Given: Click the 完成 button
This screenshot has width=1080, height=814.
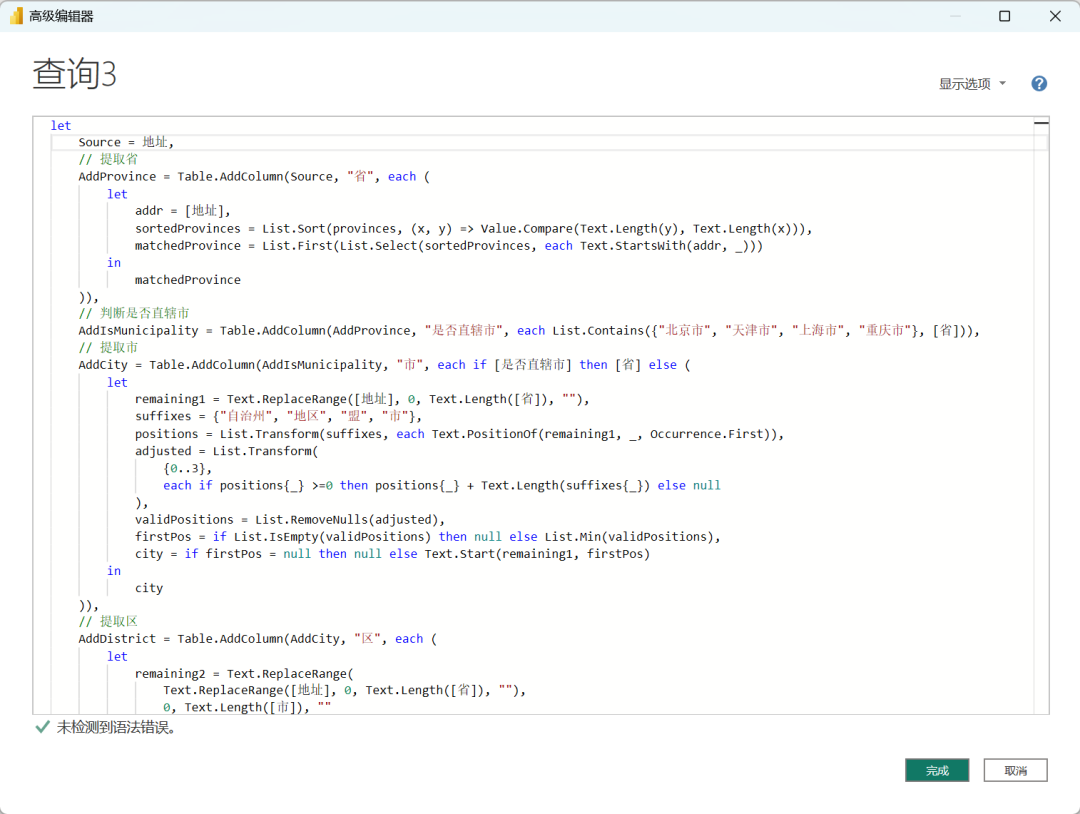Looking at the screenshot, I should [x=937, y=770].
